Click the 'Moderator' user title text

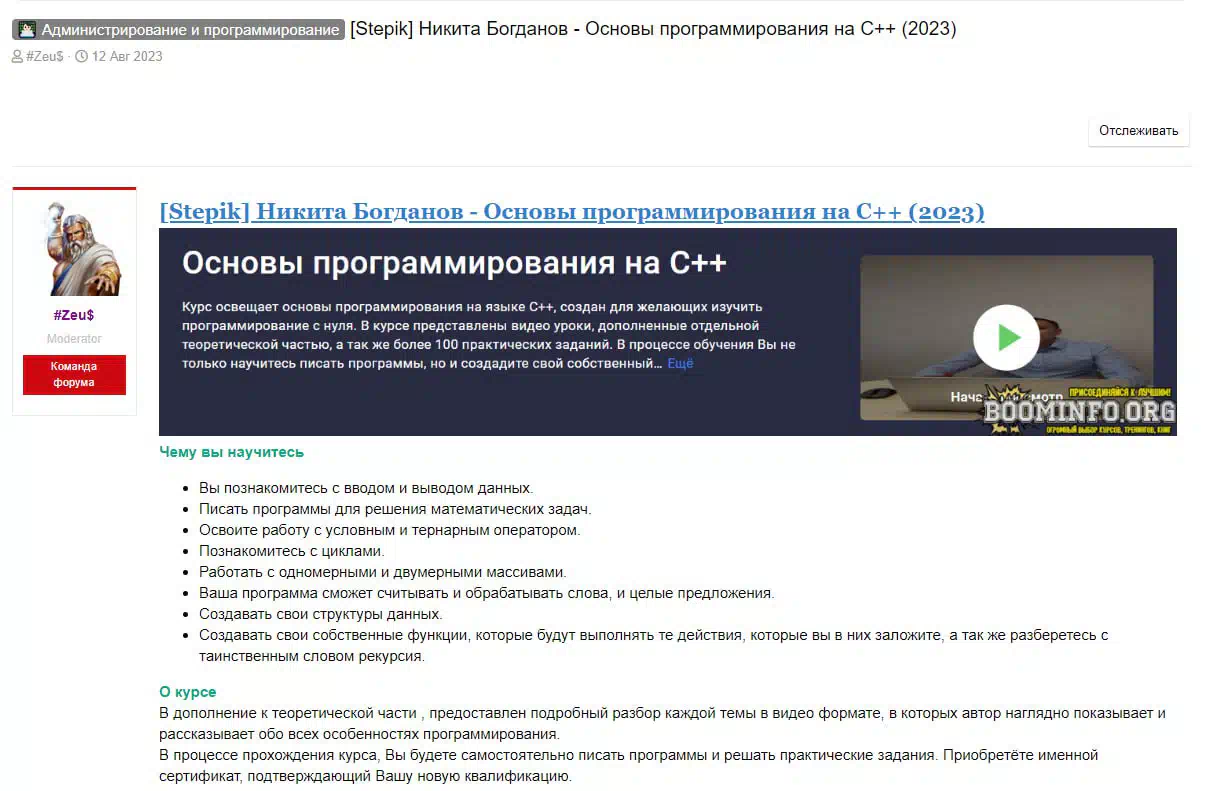tap(74, 339)
